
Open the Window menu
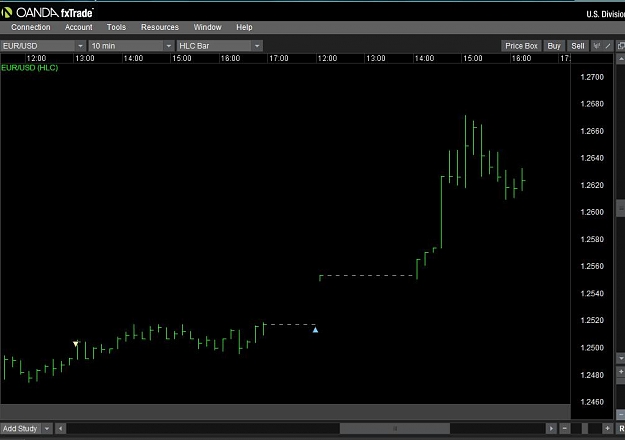point(207,27)
